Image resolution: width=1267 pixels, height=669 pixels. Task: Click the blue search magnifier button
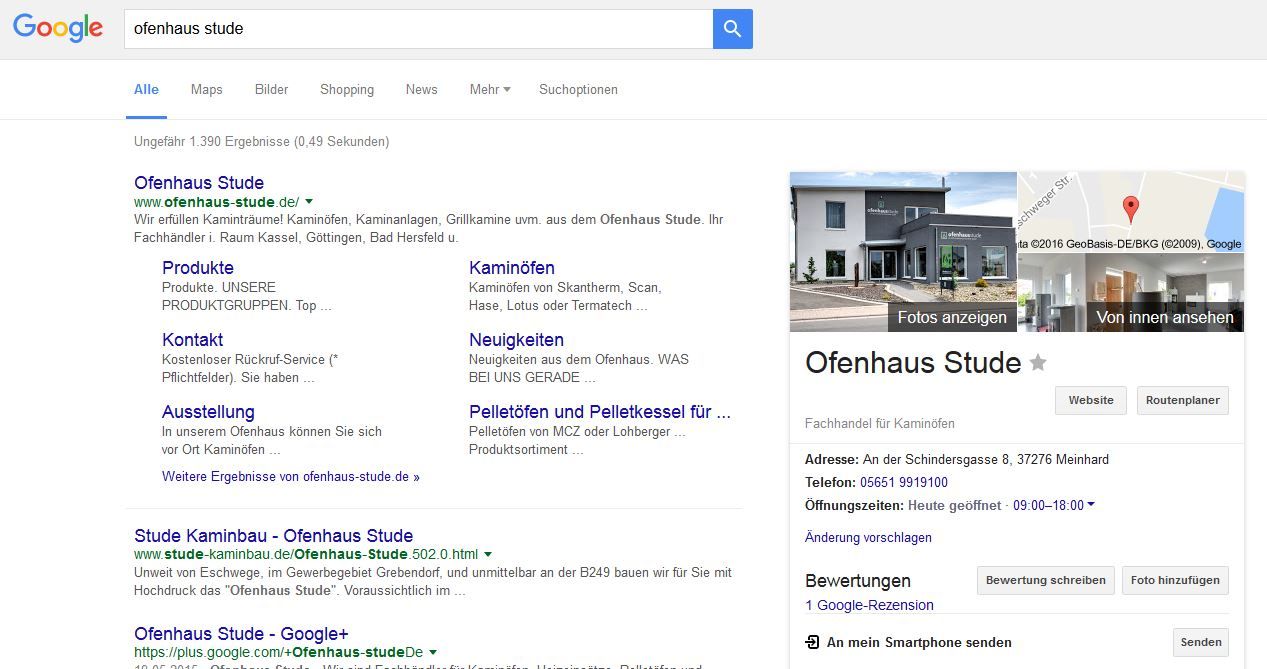click(x=732, y=29)
